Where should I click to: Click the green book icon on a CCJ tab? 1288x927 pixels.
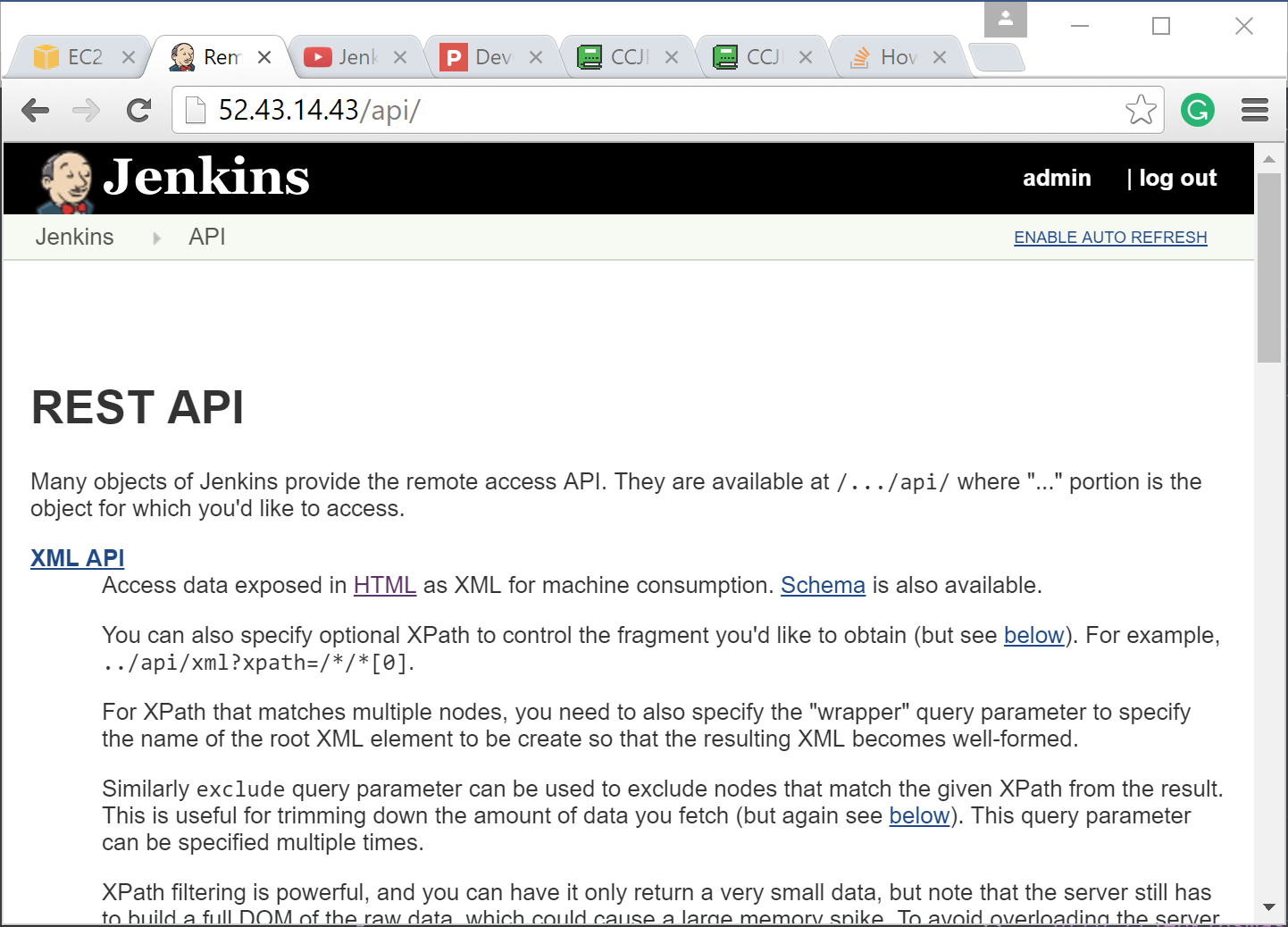click(590, 55)
